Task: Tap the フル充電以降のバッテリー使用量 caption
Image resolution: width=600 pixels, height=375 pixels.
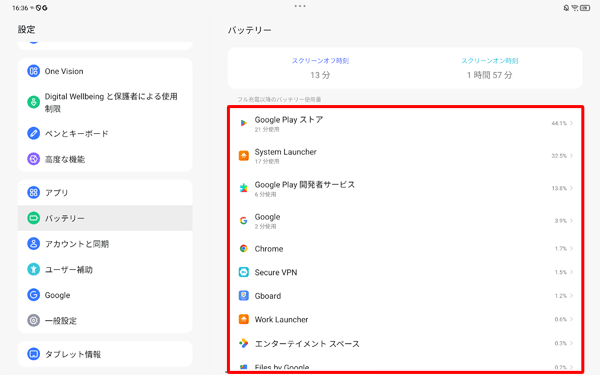Action: pos(279,99)
